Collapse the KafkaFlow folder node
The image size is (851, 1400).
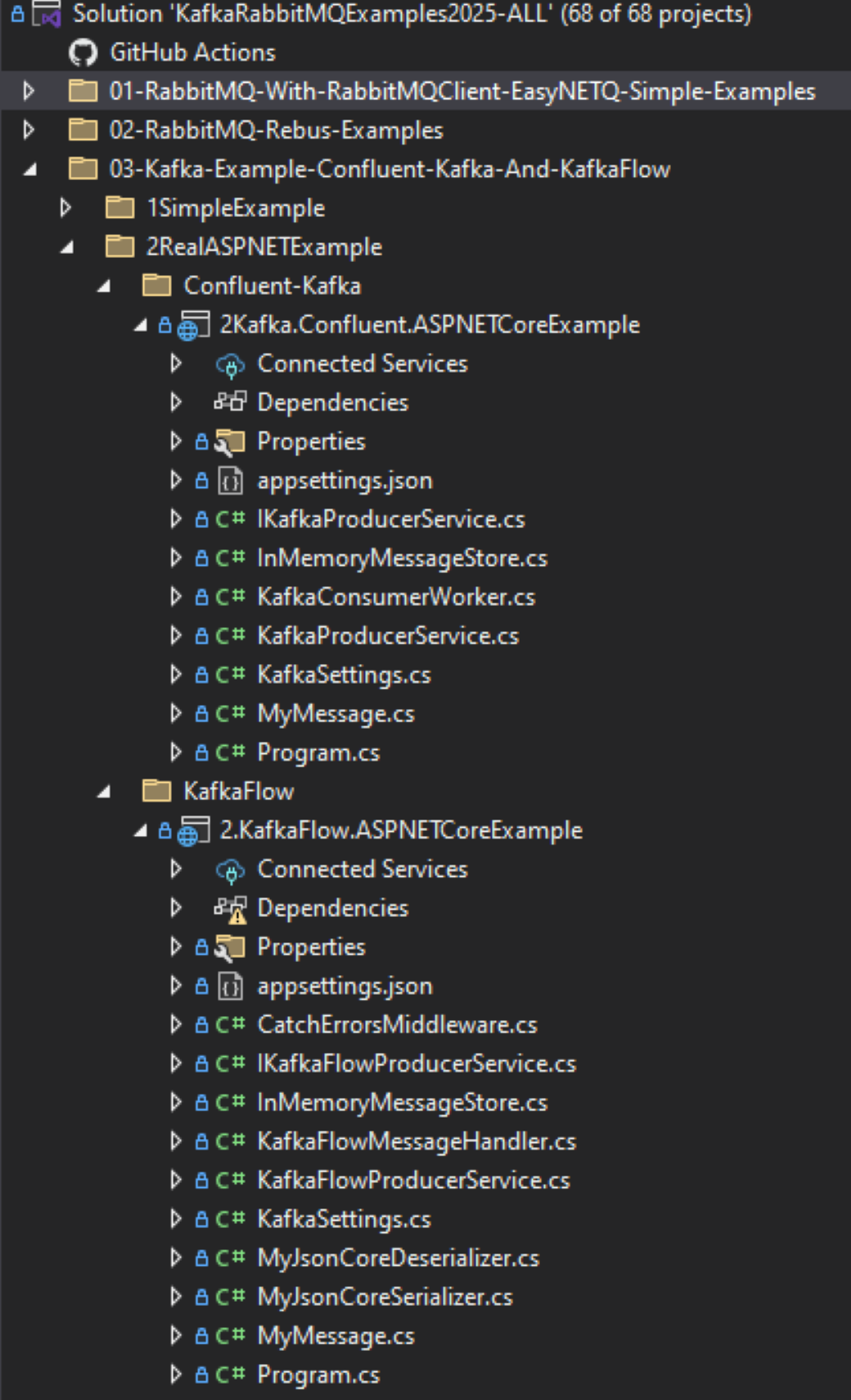103,792
